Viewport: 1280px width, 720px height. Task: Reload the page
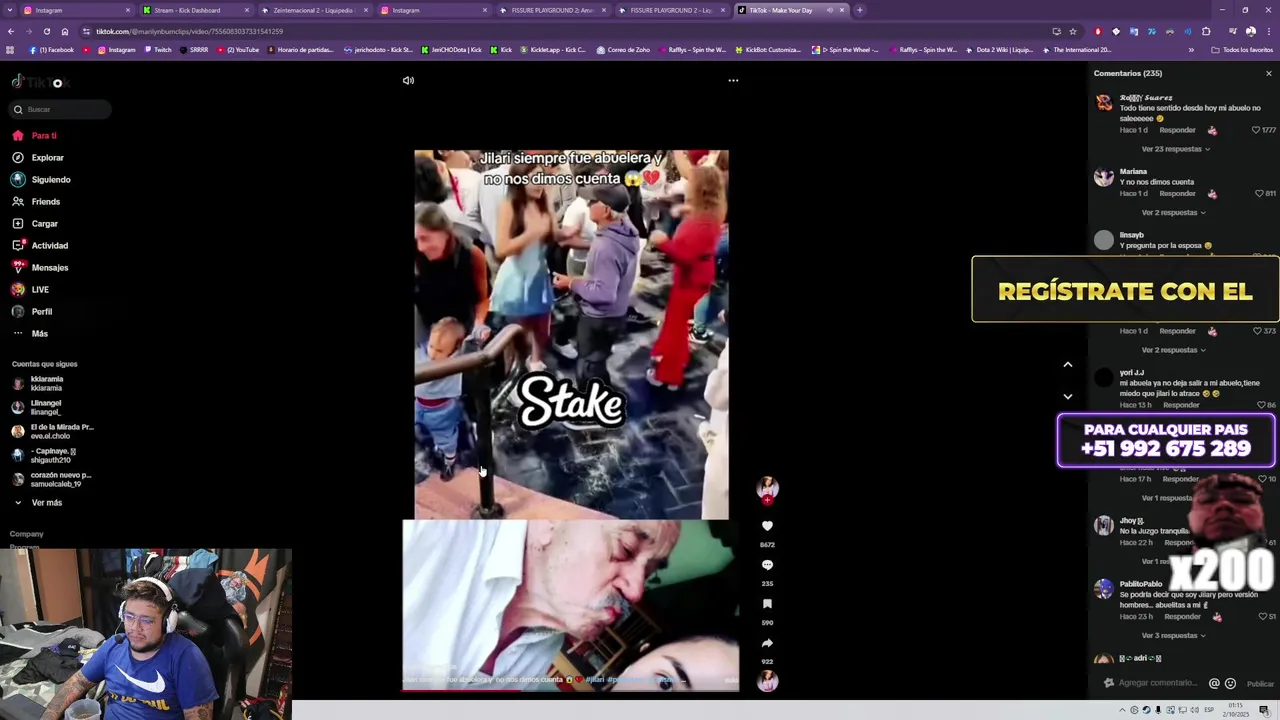click(x=46, y=31)
